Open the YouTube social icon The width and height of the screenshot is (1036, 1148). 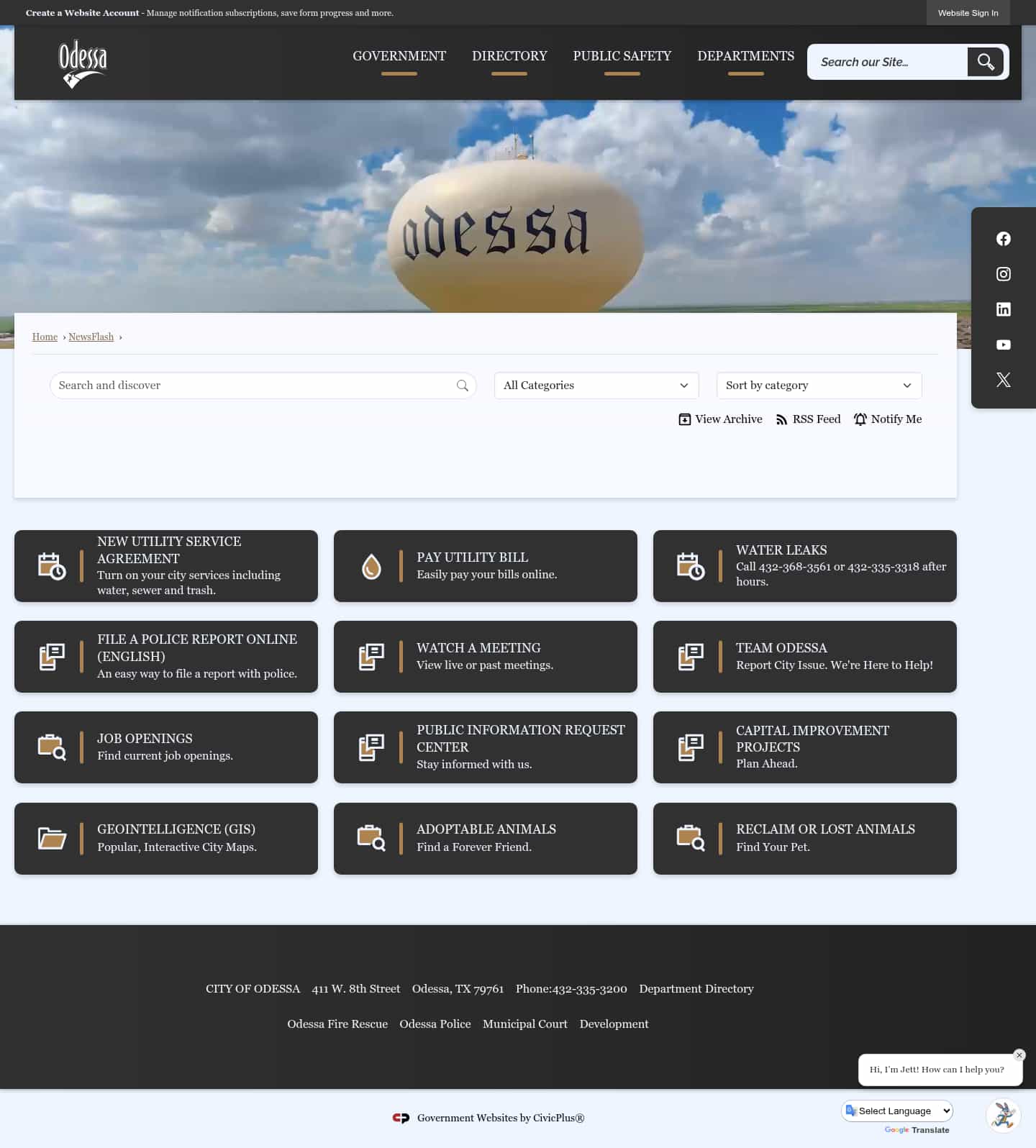point(1003,345)
